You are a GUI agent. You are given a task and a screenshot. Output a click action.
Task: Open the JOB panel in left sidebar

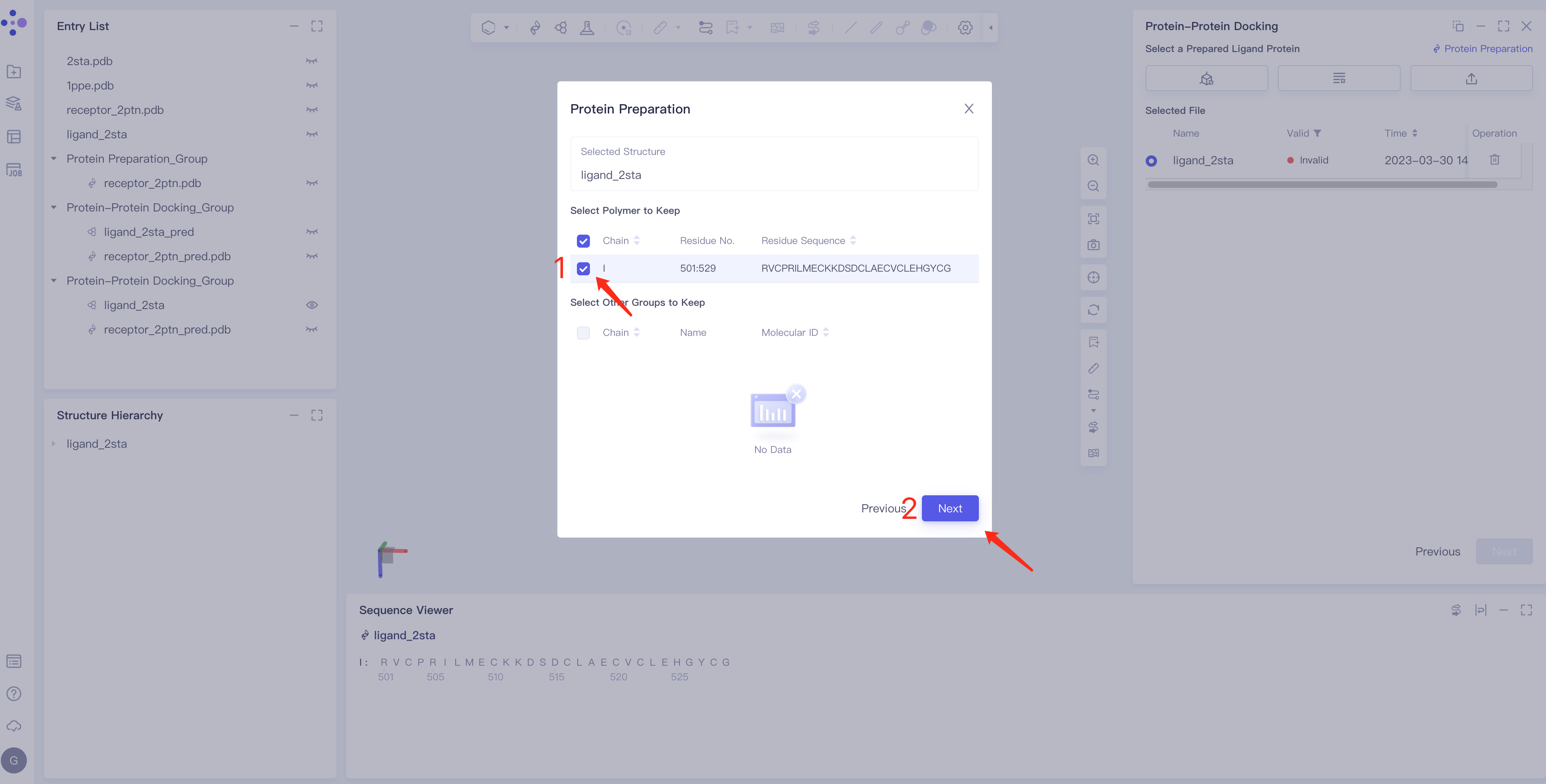click(x=14, y=170)
